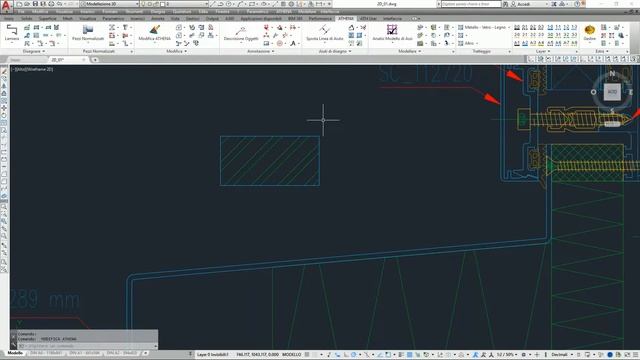This screenshot has width=640, height=360.
Task: Select the Lamiera sheet-metal tool
Action: 12,33
